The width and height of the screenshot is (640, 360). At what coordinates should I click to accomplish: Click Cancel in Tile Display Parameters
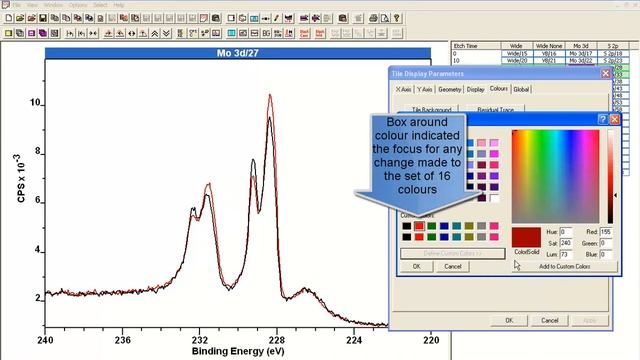(x=549, y=320)
